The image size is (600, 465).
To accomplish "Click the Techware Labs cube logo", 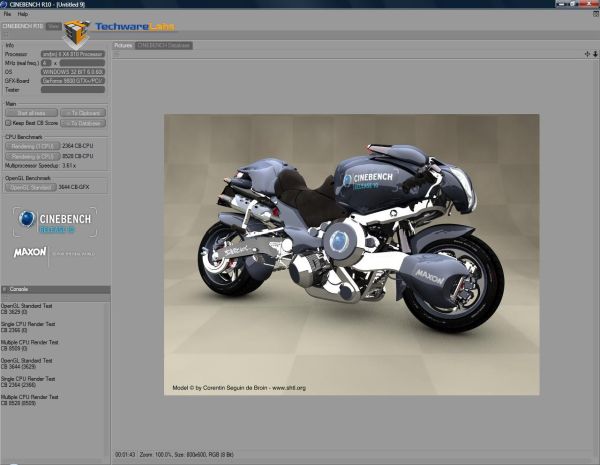I will pos(77,34).
